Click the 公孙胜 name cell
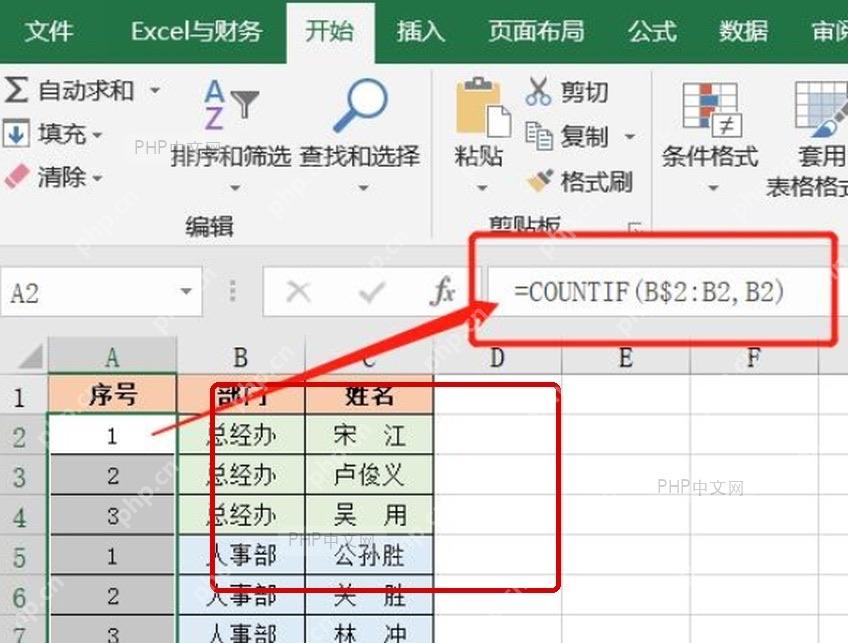848x643 pixels. (x=369, y=555)
